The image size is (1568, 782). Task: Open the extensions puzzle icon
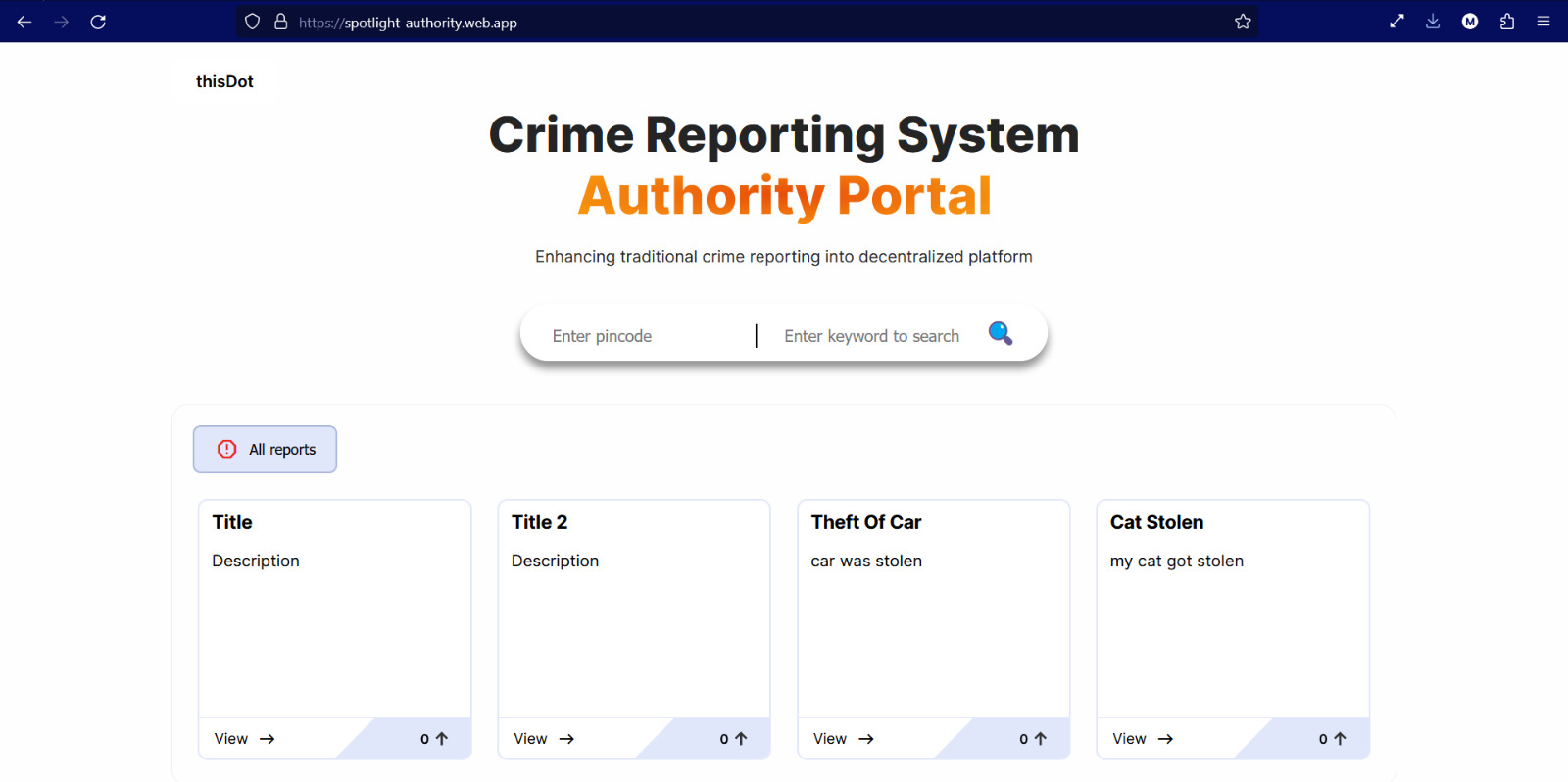coord(1507,22)
